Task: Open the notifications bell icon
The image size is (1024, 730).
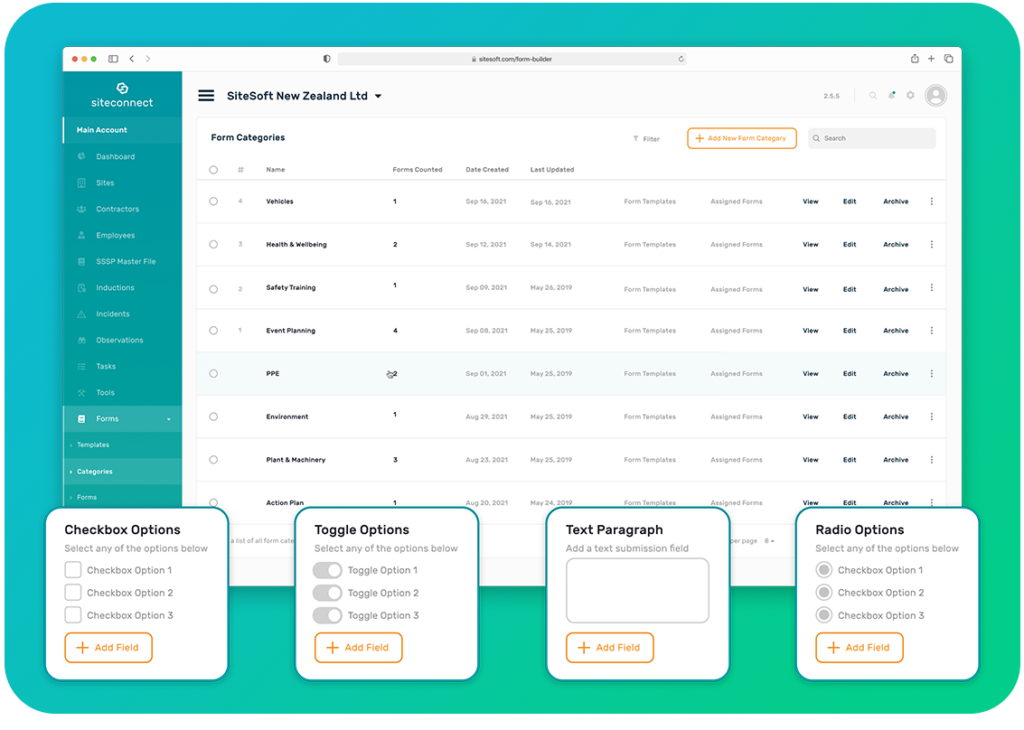Action: coord(891,96)
